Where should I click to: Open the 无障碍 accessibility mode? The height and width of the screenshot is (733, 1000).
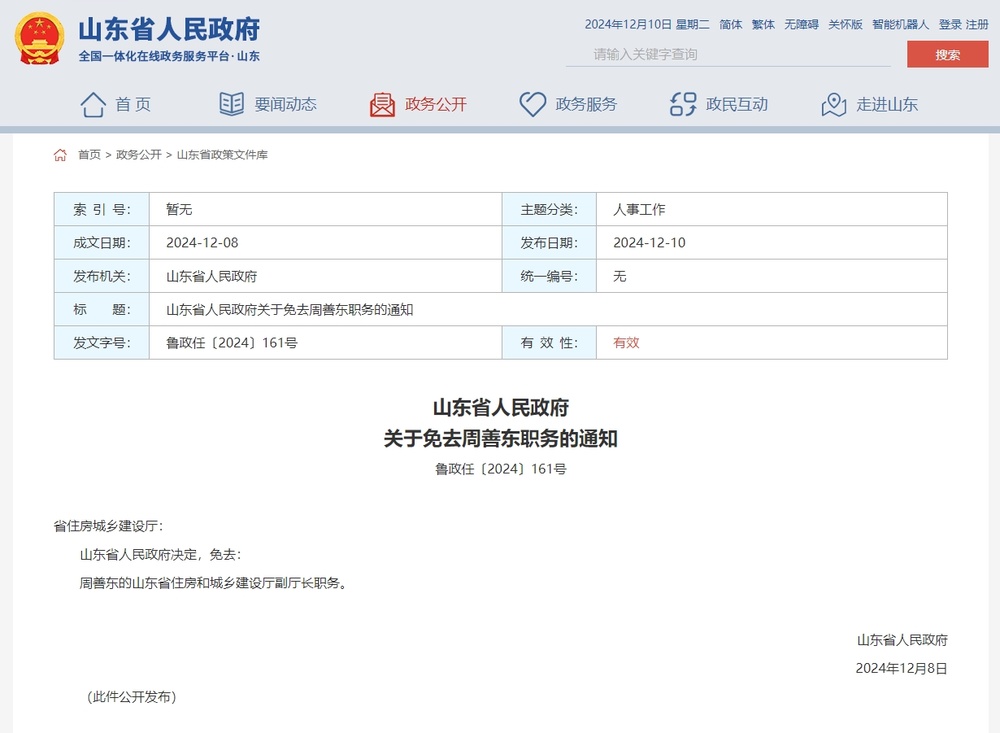pyautogui.click(x=802, y=24)
